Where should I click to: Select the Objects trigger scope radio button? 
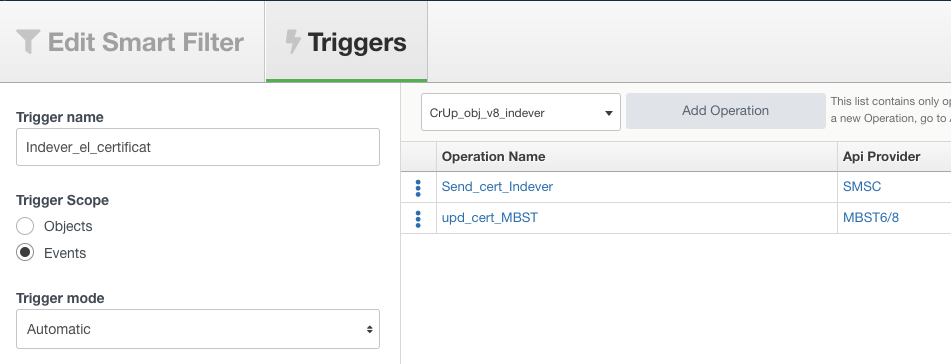coord(25,226)
